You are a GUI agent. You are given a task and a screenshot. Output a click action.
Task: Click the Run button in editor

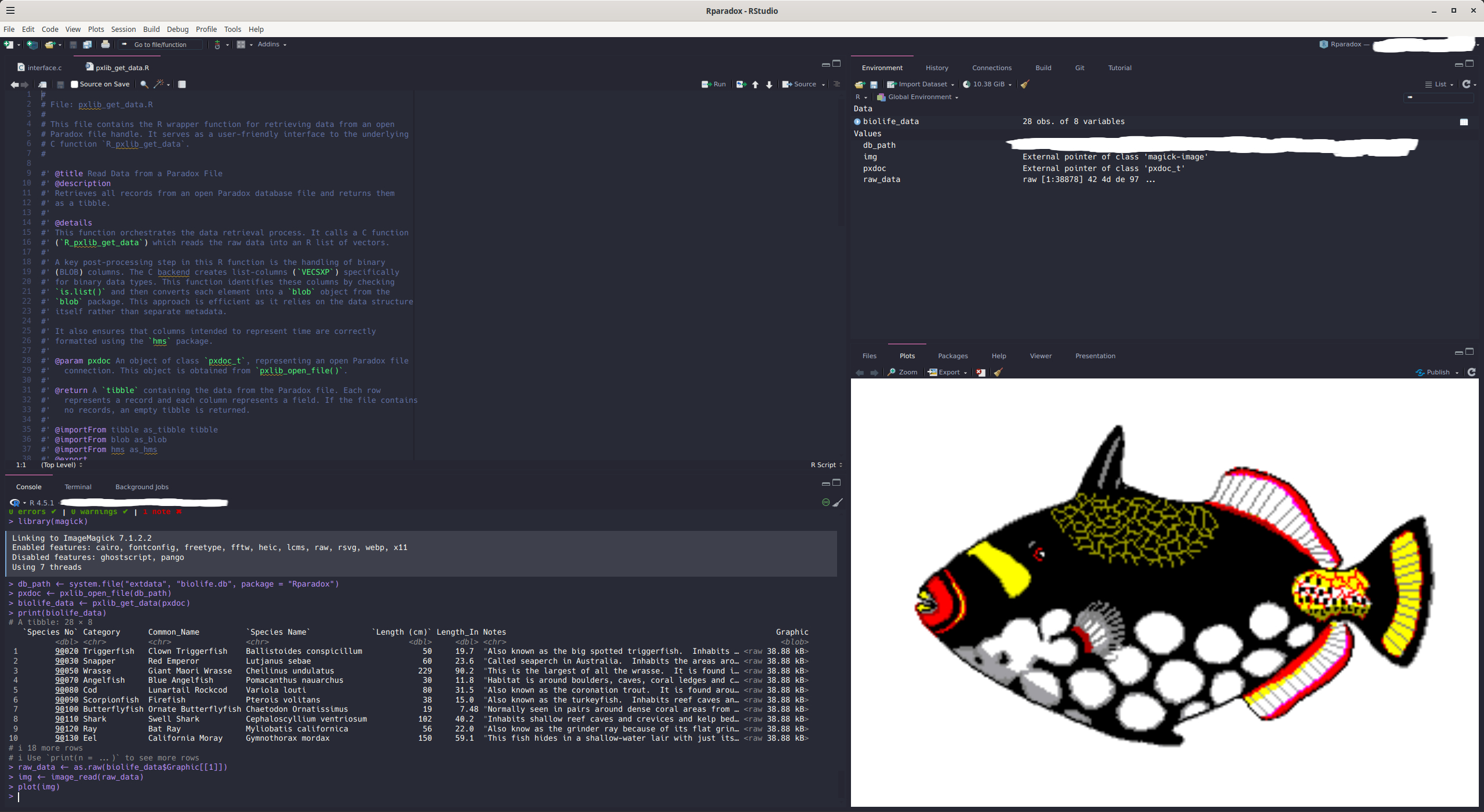pos(714,85)
